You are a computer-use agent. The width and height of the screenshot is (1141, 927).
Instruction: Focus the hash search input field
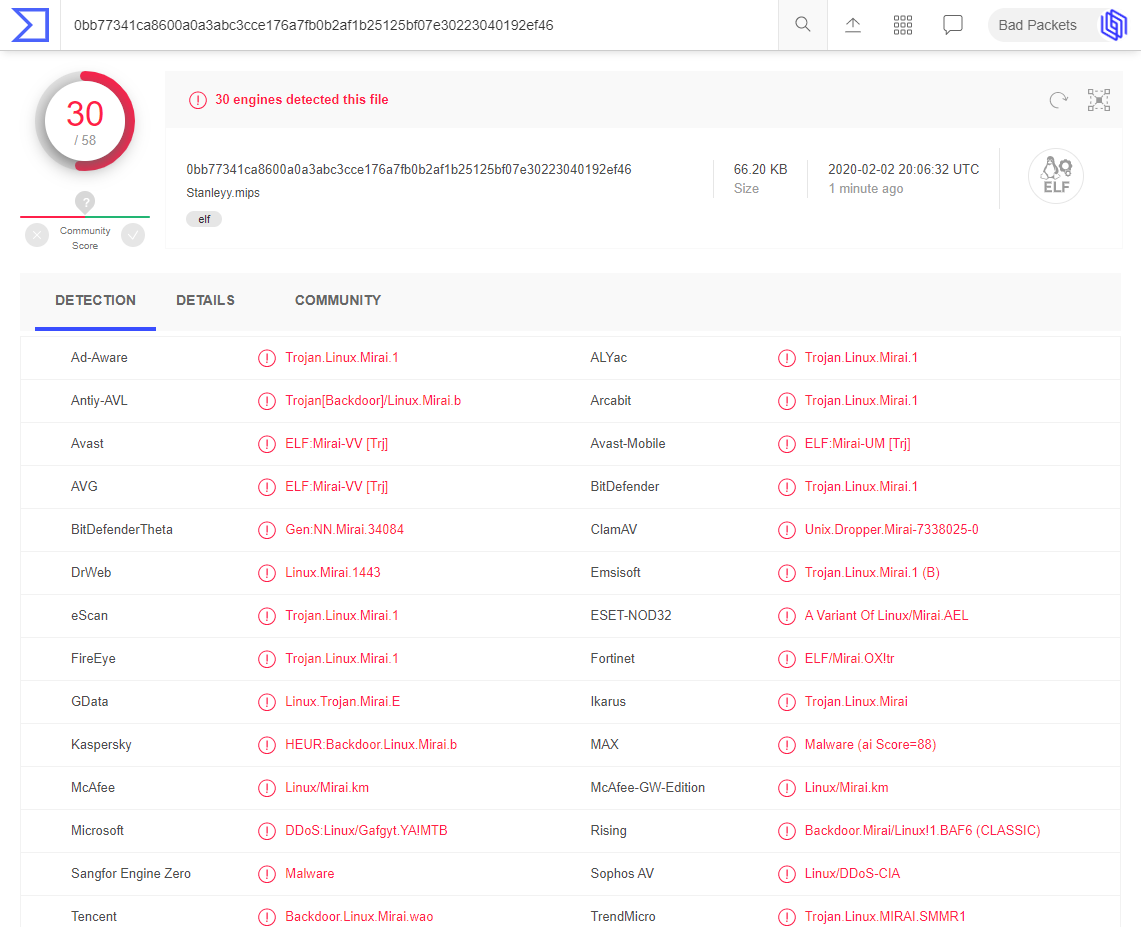[x=418, y=25]
